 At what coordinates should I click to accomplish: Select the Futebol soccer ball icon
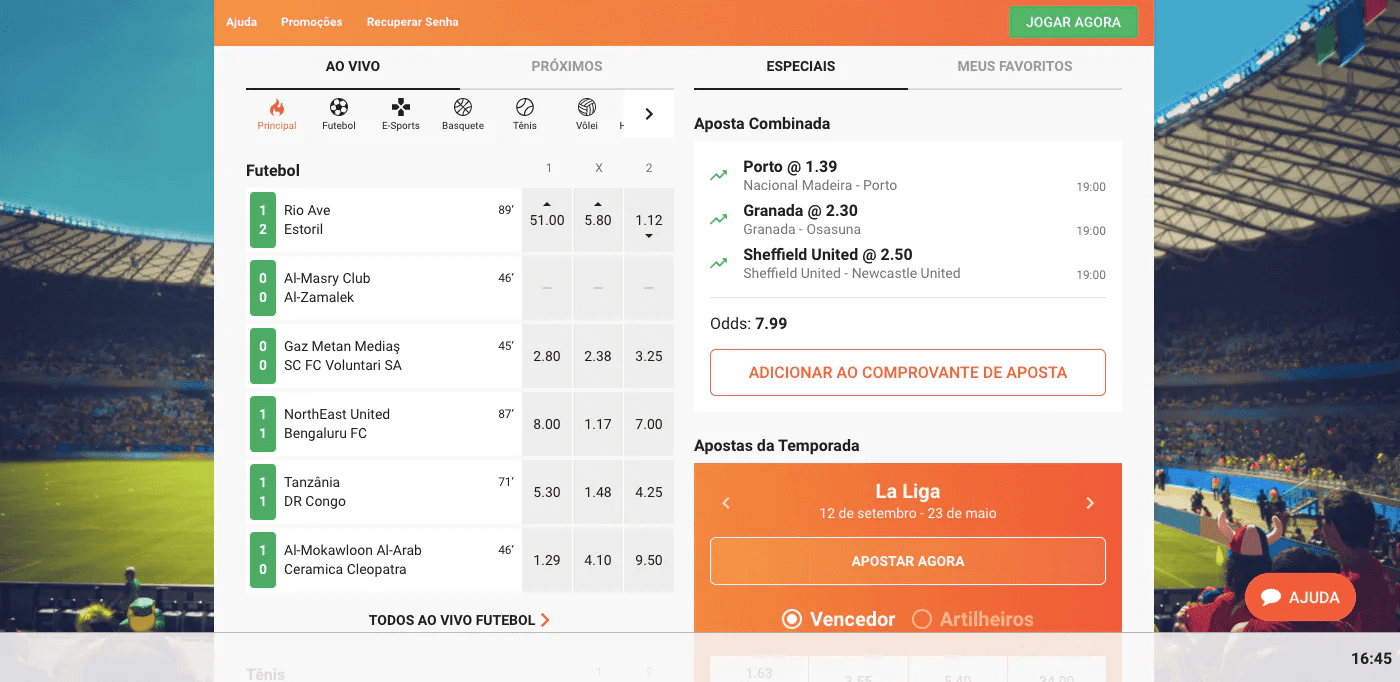[x=339, y=107]
